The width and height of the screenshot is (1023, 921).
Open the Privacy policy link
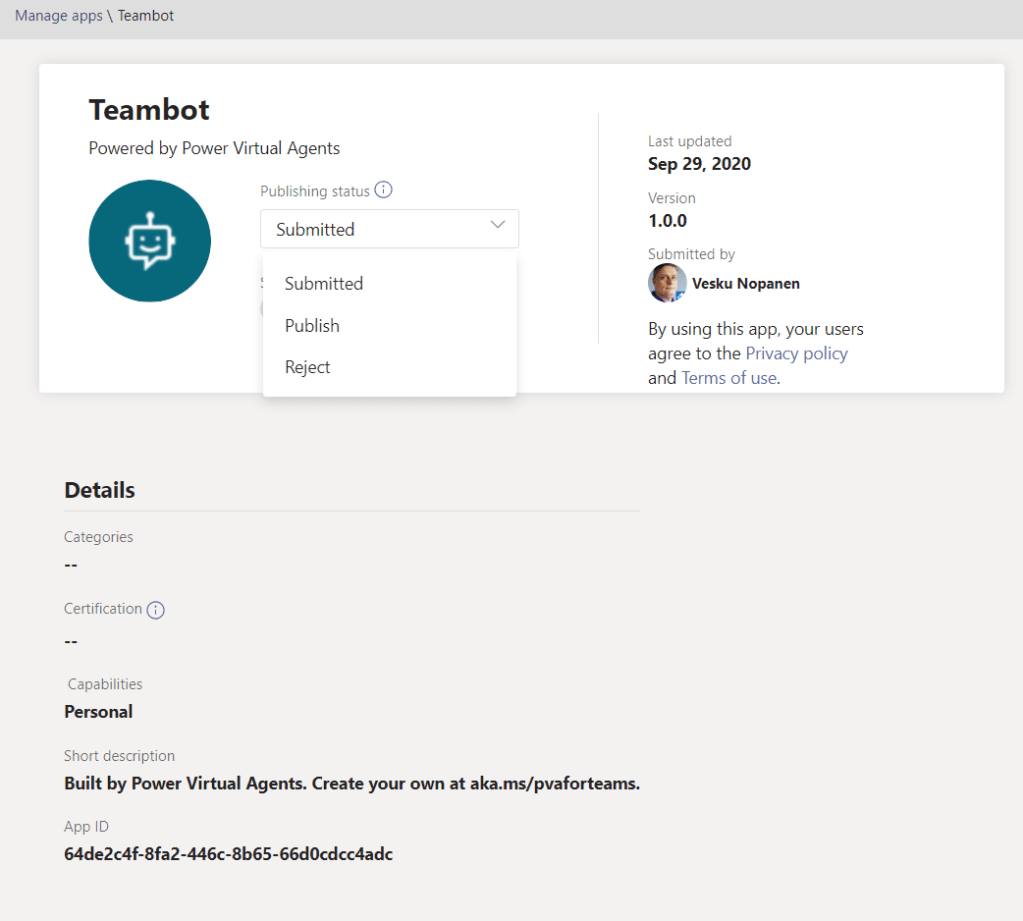pos(796,353)
